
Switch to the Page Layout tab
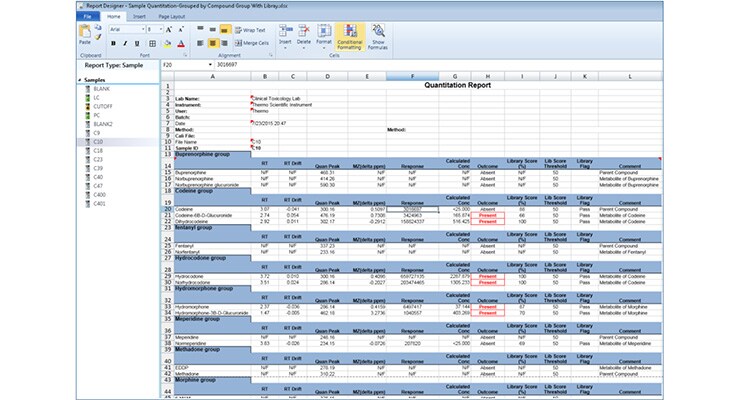coord(168,17)
